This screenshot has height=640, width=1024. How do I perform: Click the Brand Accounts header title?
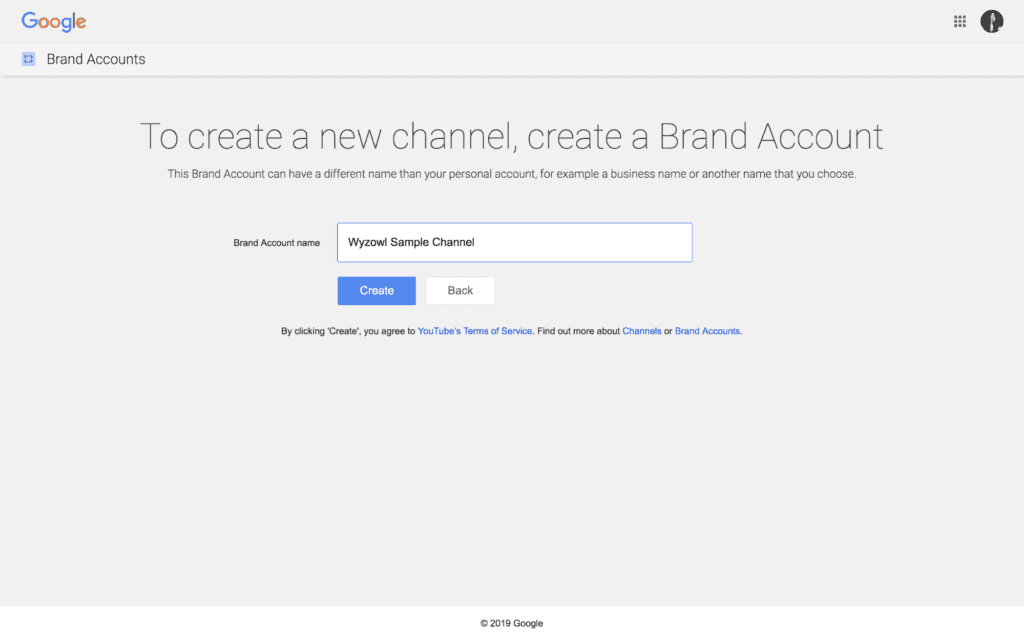[96, 59]
